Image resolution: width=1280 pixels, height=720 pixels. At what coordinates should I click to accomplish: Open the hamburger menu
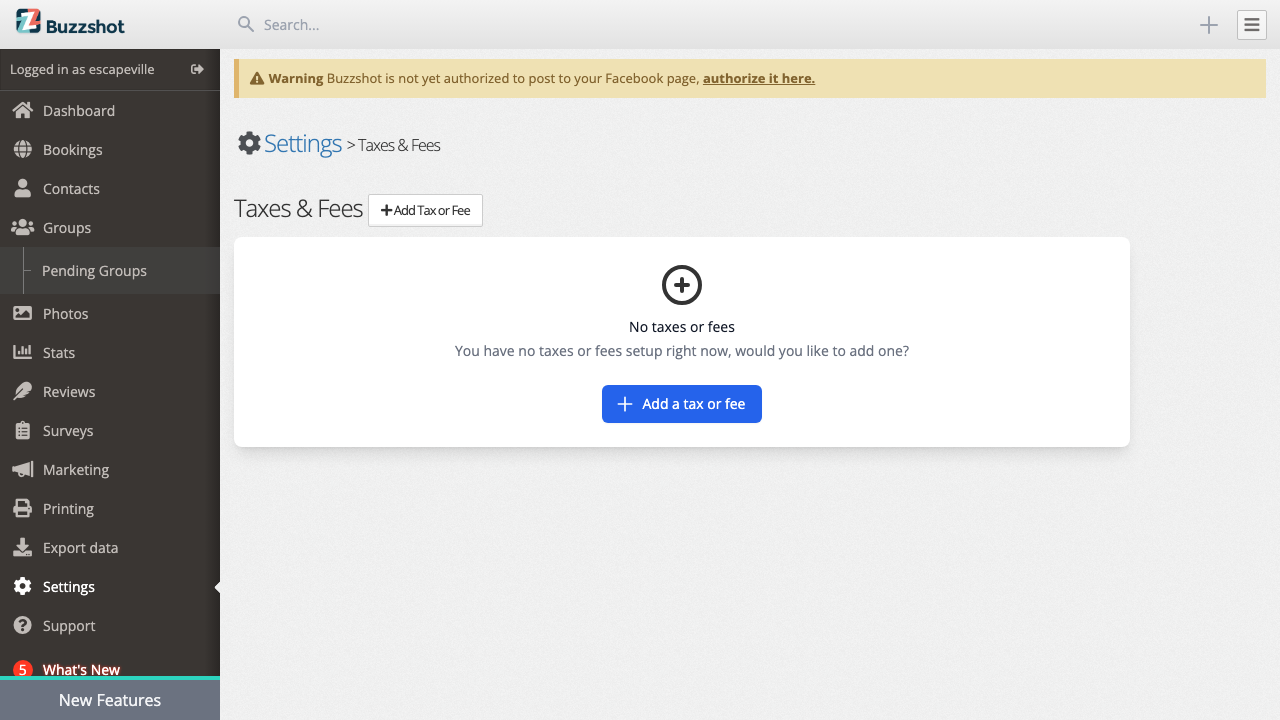click(x=1251, y=24)
